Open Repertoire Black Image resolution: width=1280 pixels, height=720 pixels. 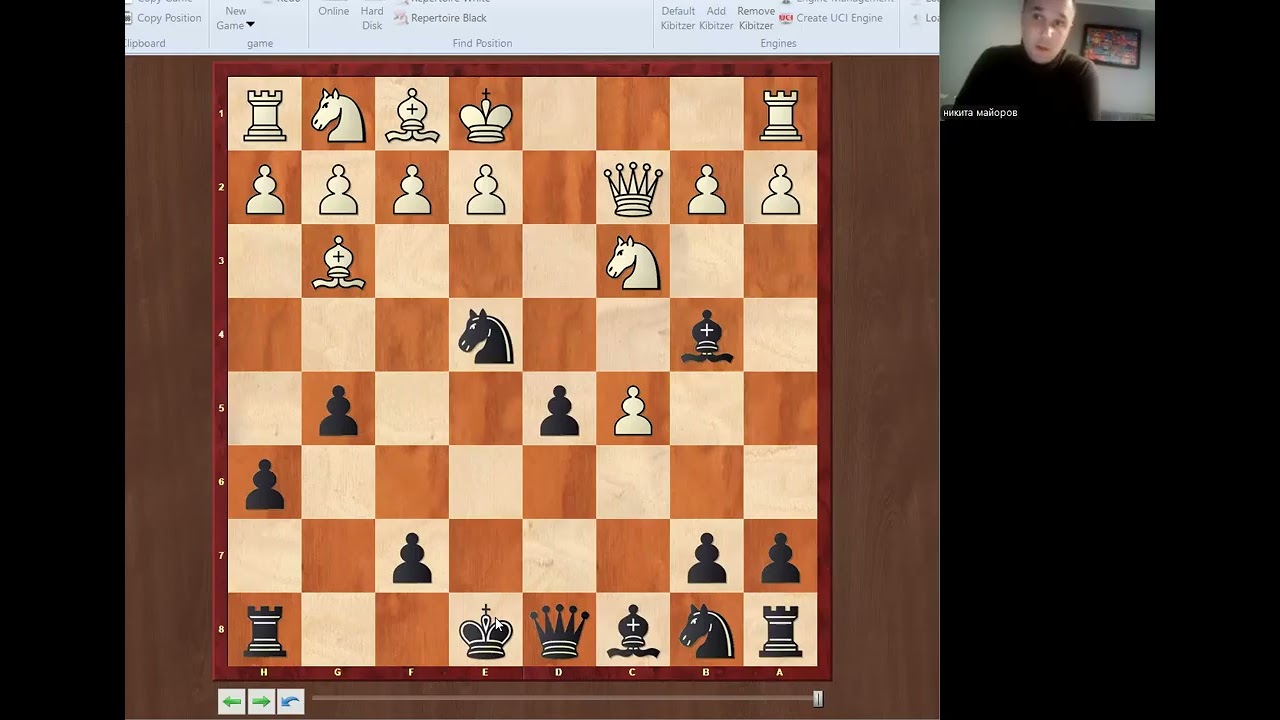click(x=441, y=18)
